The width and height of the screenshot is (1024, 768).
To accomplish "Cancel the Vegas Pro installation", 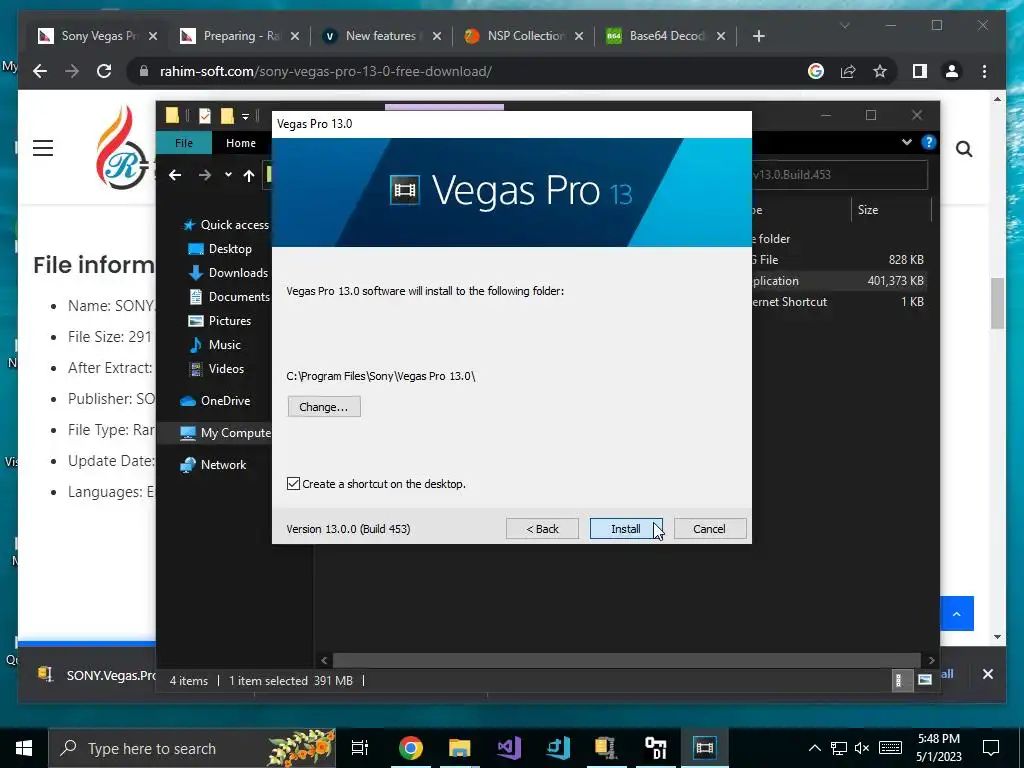I will 709,529.
